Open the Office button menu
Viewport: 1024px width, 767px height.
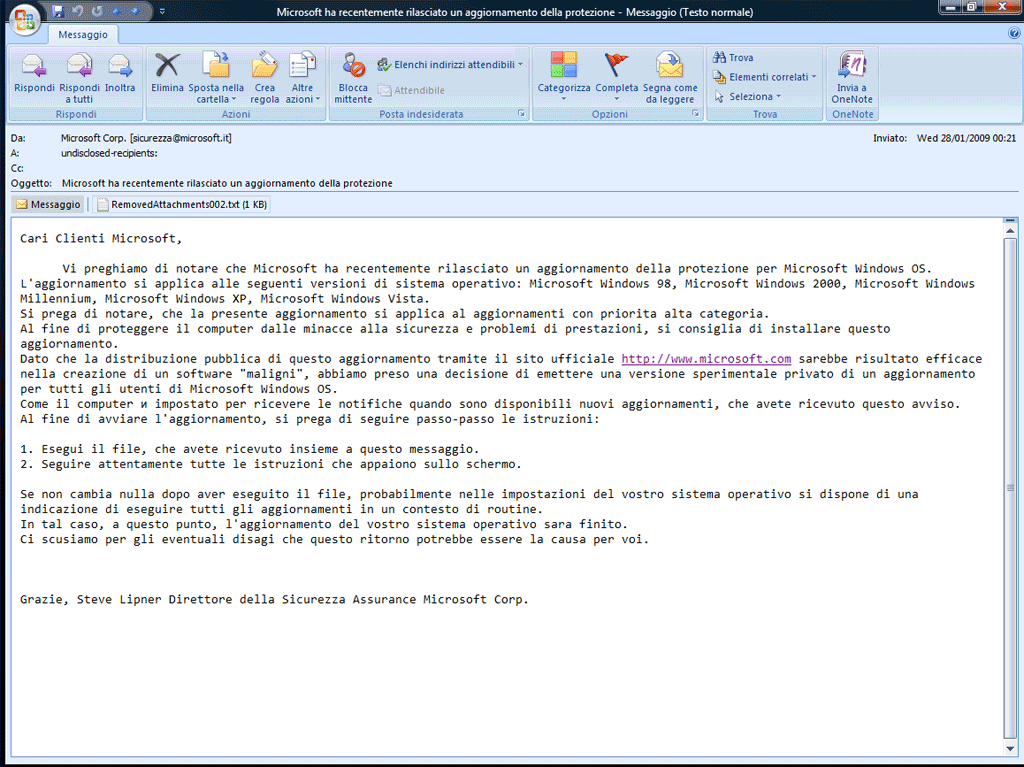[x=25, y=19]
